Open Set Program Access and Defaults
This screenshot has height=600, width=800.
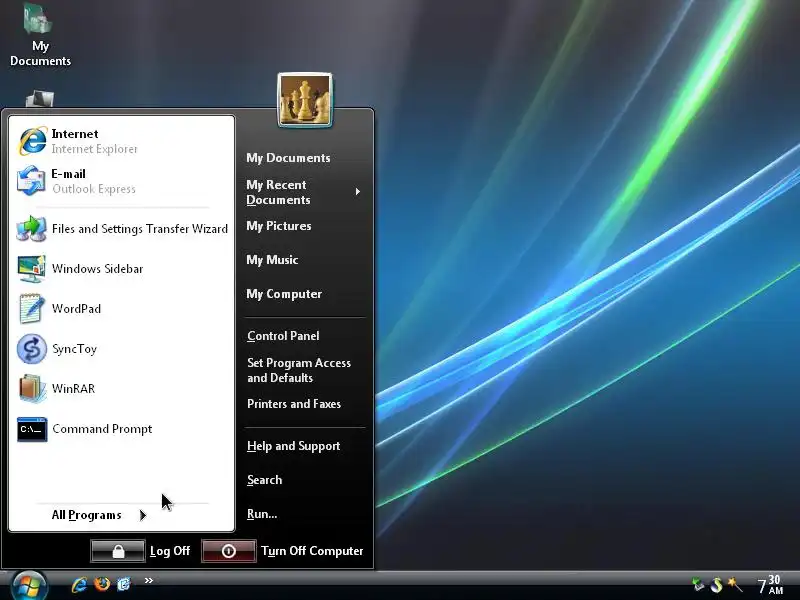pyautogui.click(x=299, y=370)
